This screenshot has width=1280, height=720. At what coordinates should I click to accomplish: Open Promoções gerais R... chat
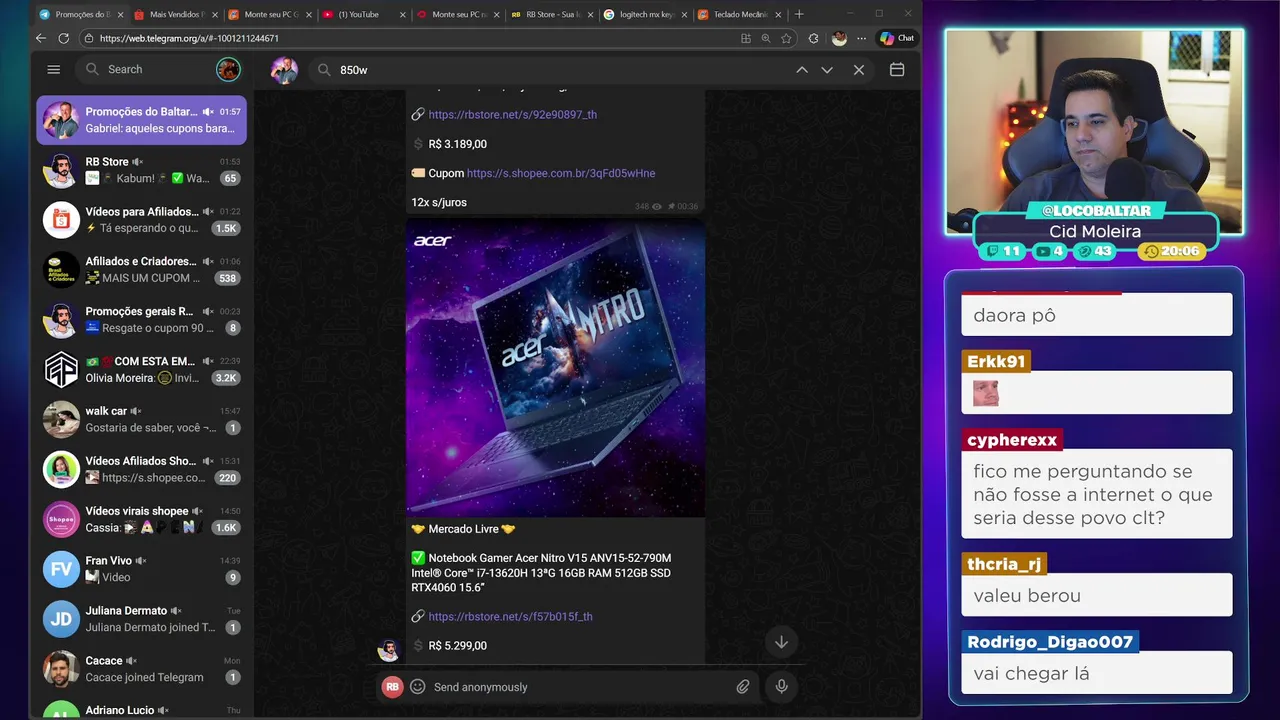(142, 320)
